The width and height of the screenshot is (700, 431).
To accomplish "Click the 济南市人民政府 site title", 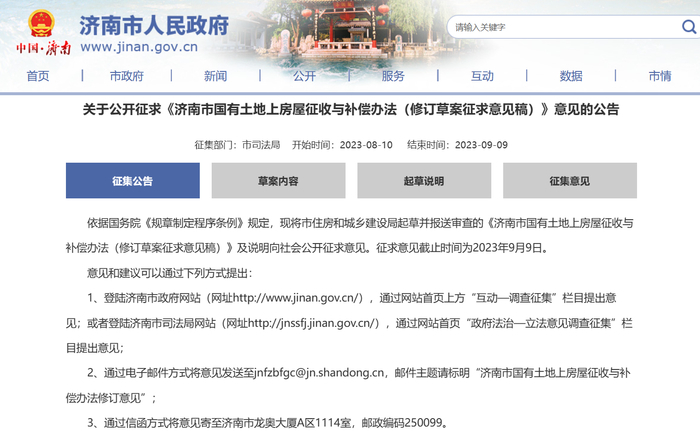I will (x=154, y=25).
